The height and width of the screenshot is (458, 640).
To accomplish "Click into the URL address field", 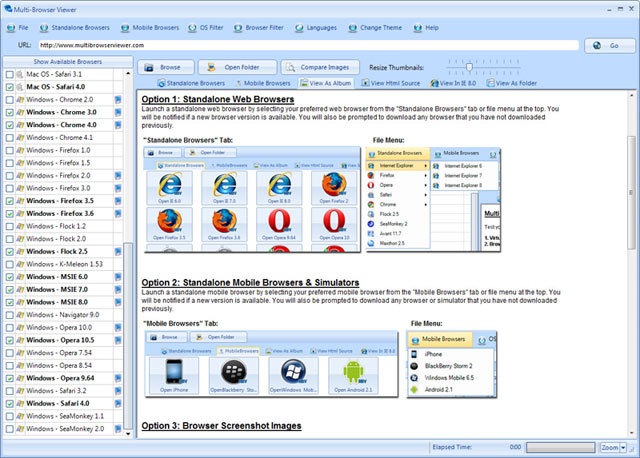I will click(309, 45).
